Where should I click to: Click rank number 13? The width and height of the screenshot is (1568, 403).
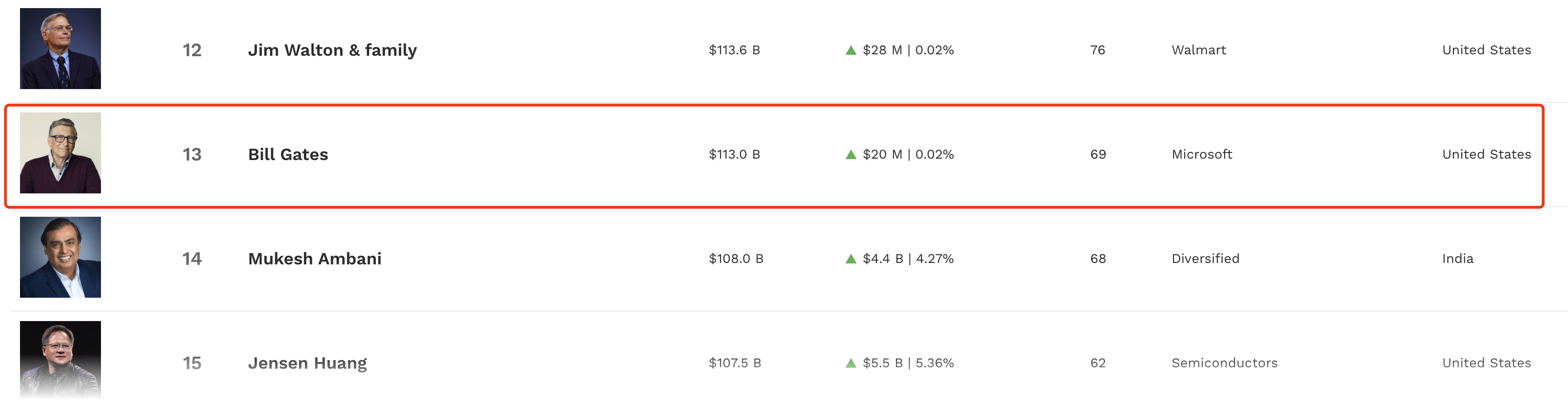click(x=192, y=155)
